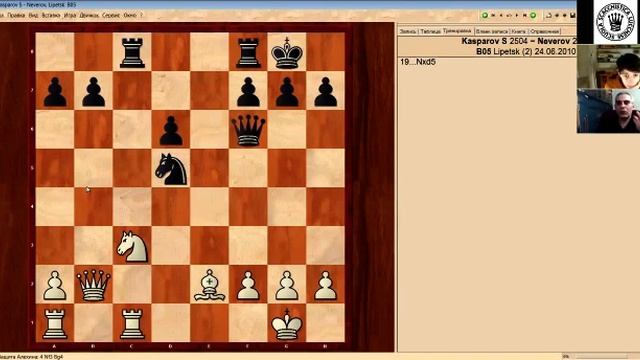This screenshot has height=360, width=640.
Task: Select the white queen on b2
Action: 93,285
